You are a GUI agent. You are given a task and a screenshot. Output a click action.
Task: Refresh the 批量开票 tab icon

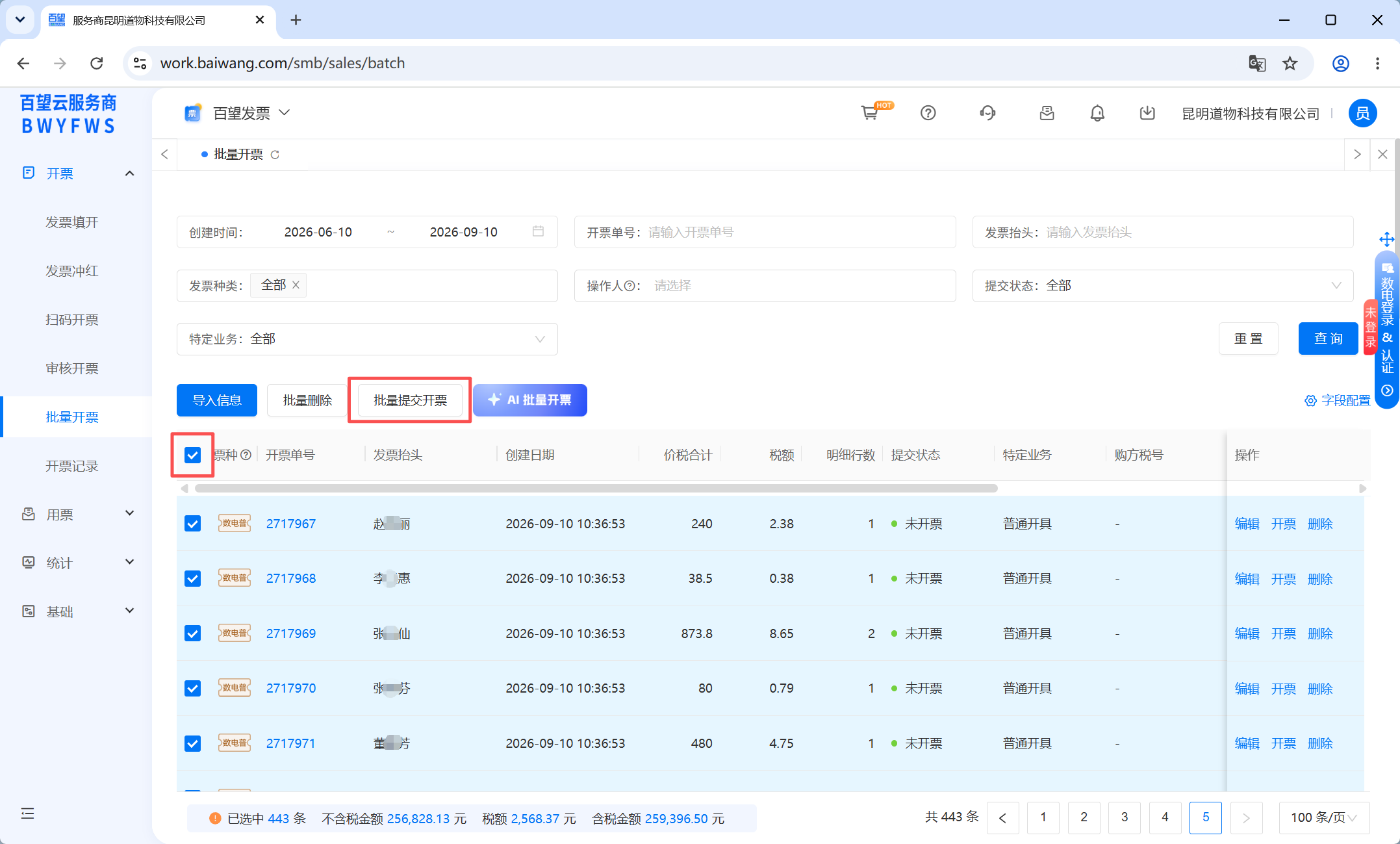tap(275, 155)
